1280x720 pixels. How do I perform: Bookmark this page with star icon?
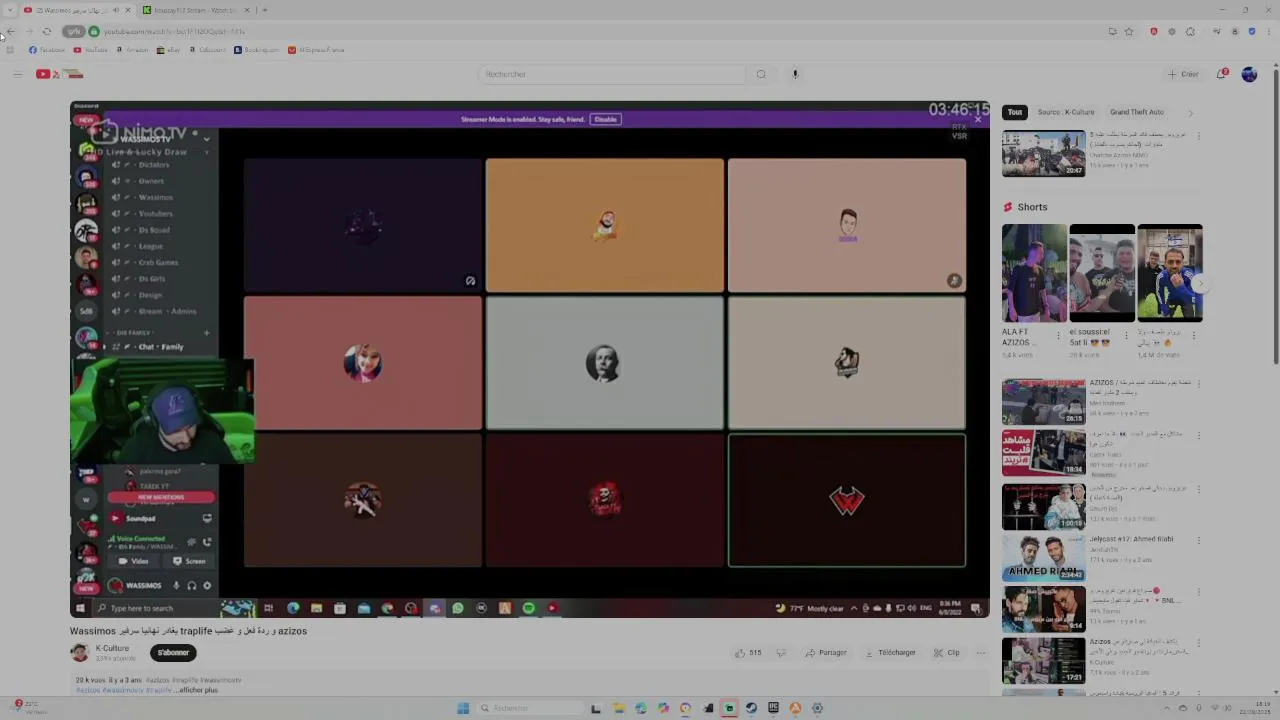[1129, 32]
